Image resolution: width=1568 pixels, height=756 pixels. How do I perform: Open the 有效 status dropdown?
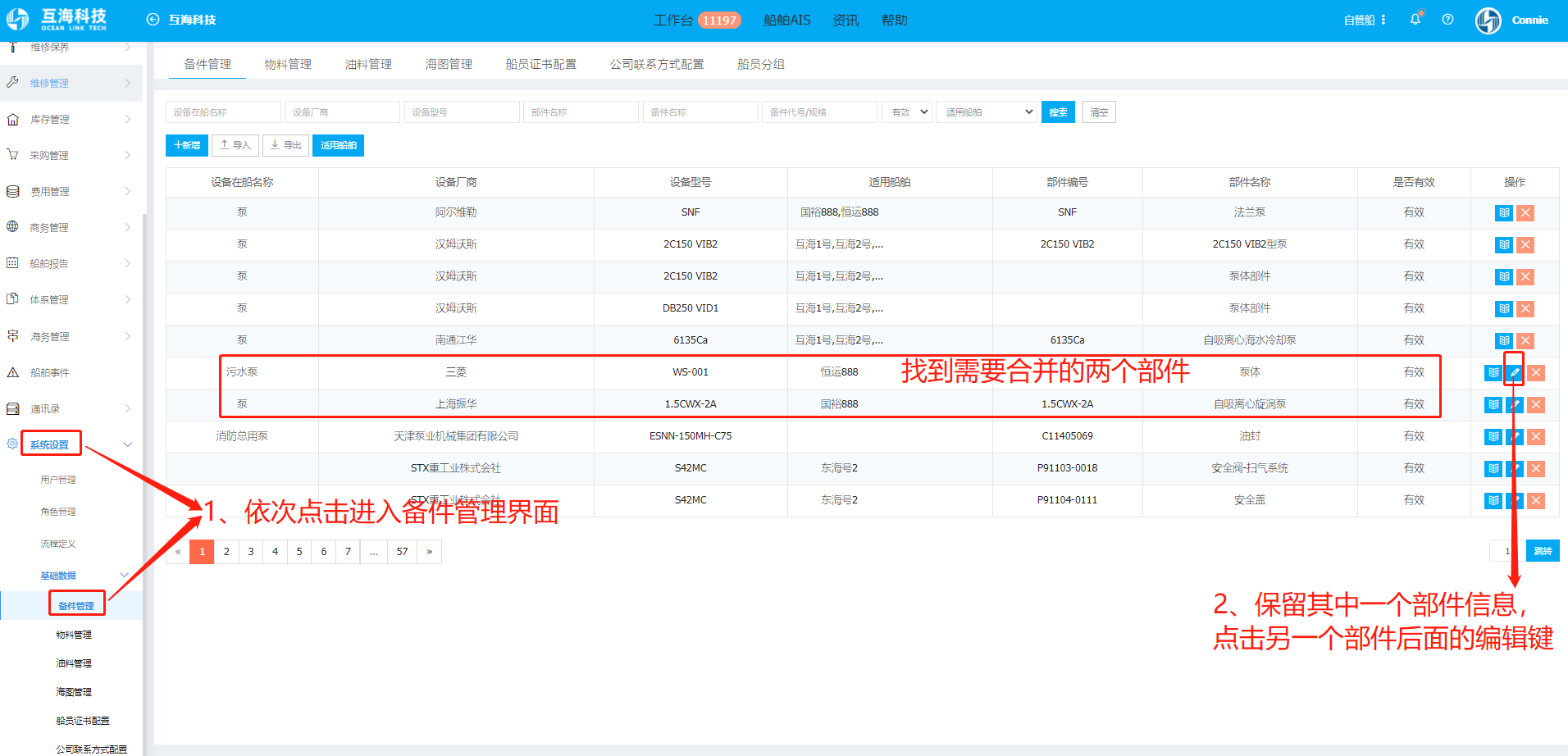point(908,112)
